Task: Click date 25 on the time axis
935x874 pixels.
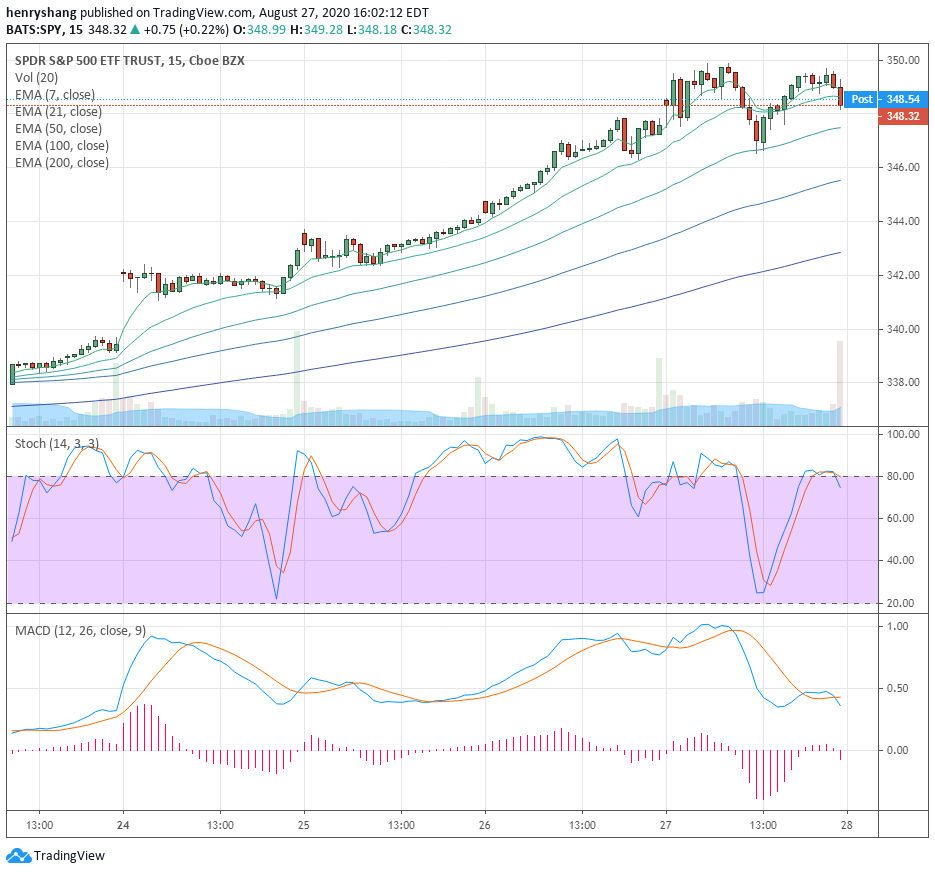Action: (304, 826)
